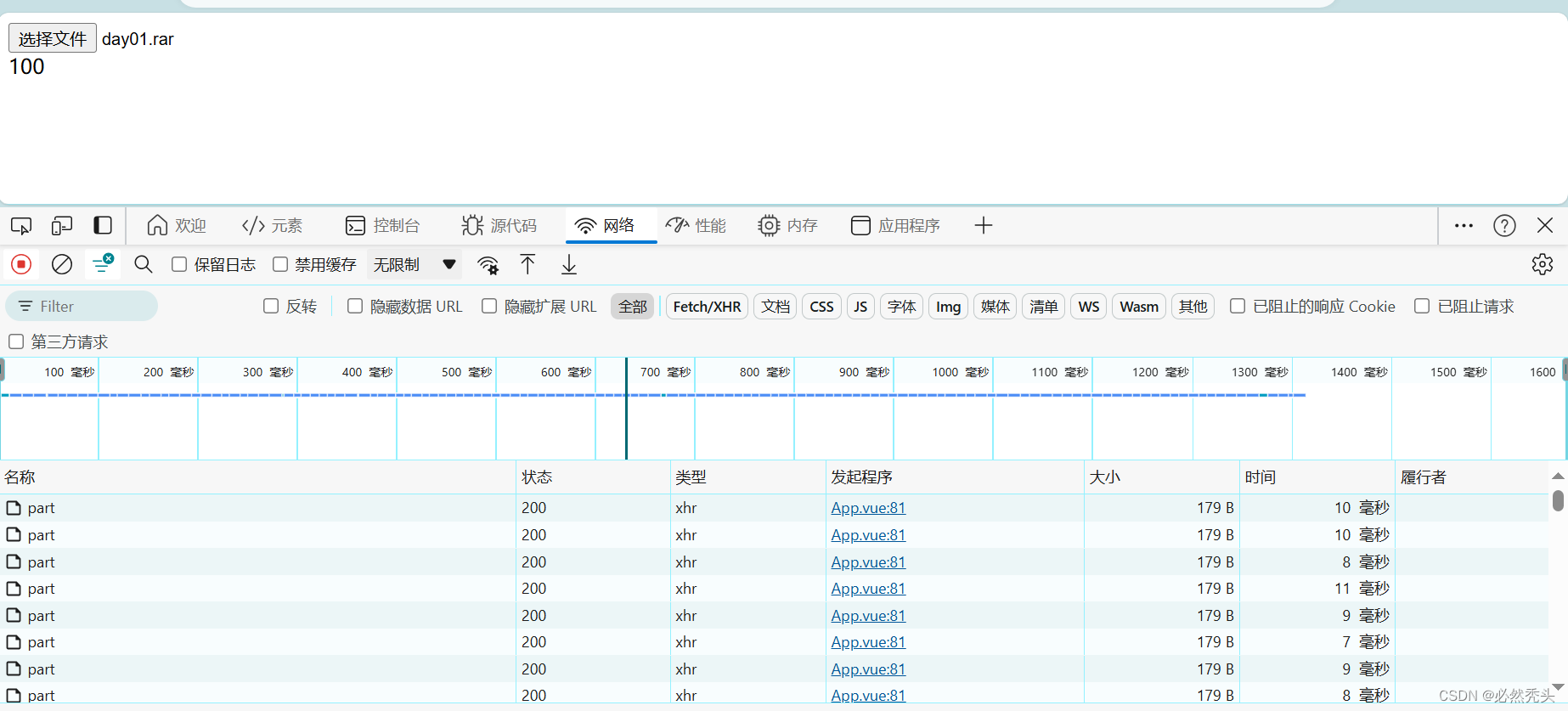This screenshot has height=711, width=1568.
Task: Filter by Fetch/XHR requests
Action: 707,306
